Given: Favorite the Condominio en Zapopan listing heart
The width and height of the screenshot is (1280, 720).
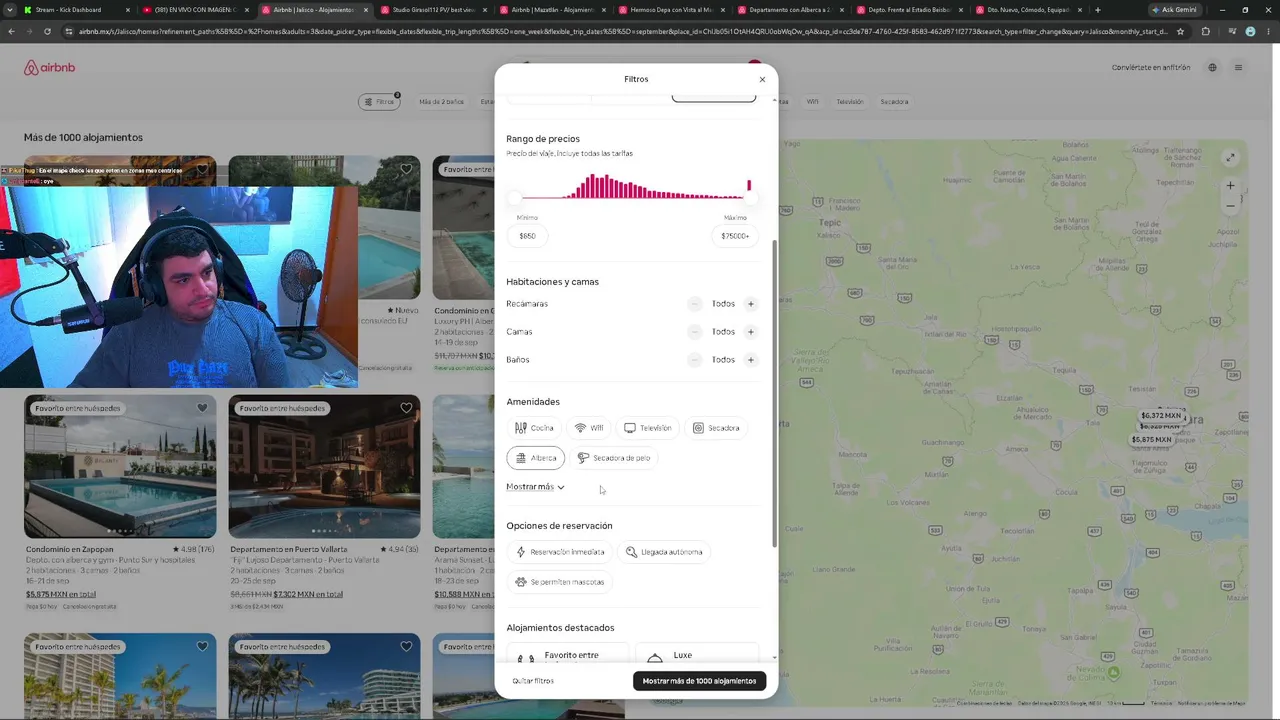Looking at the screenshot, I should 202,408.
